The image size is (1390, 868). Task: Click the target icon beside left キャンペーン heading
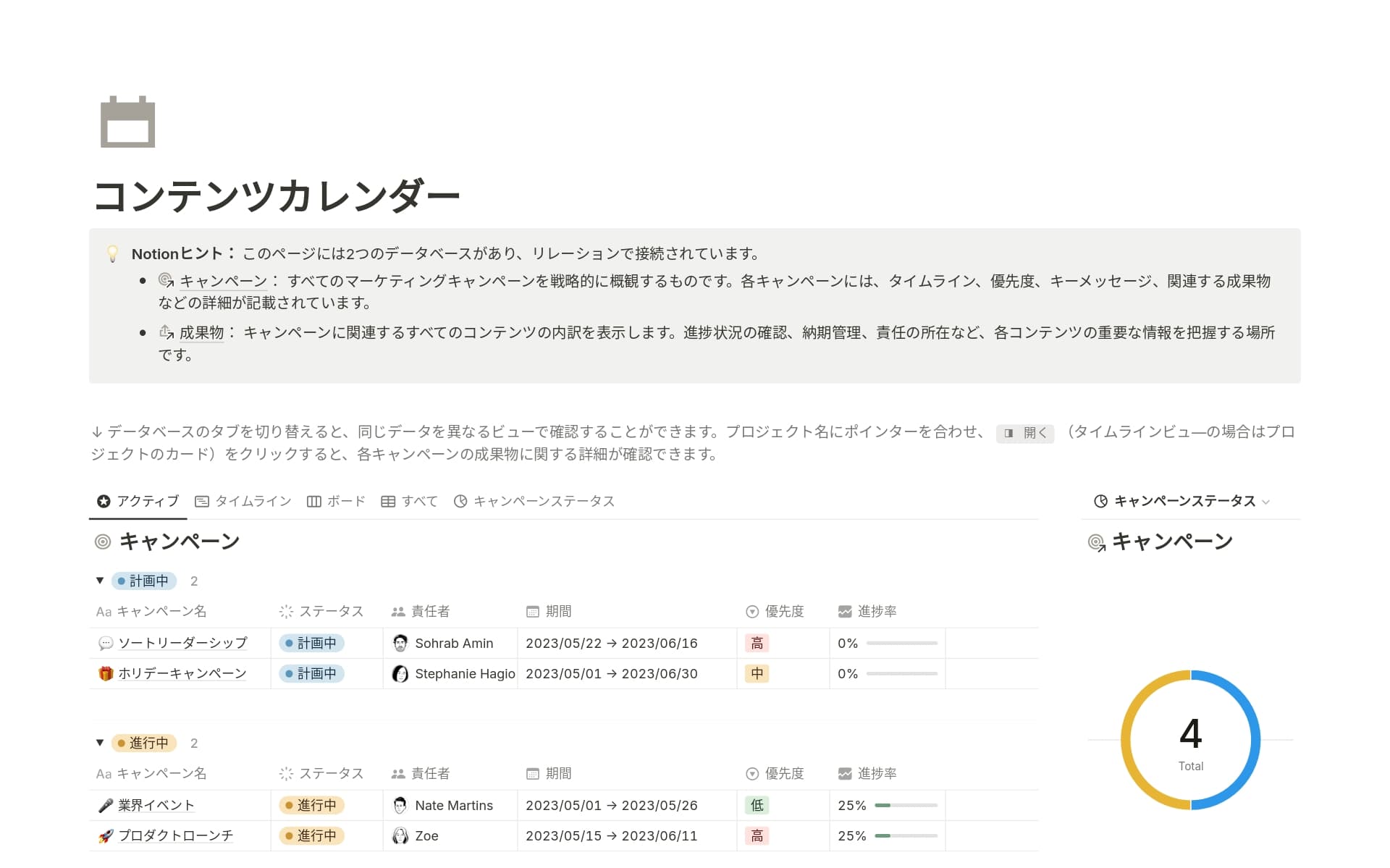[x=103, y=542]
